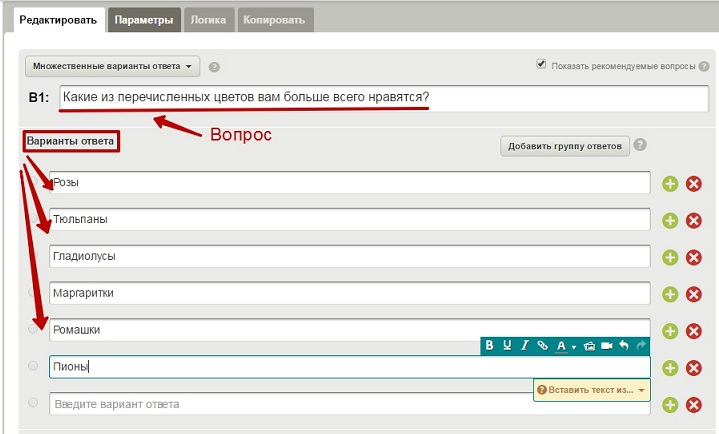Add an answer after Розы with green plus
This screenshot has height=434, width=719.
[x=670, y=183]
